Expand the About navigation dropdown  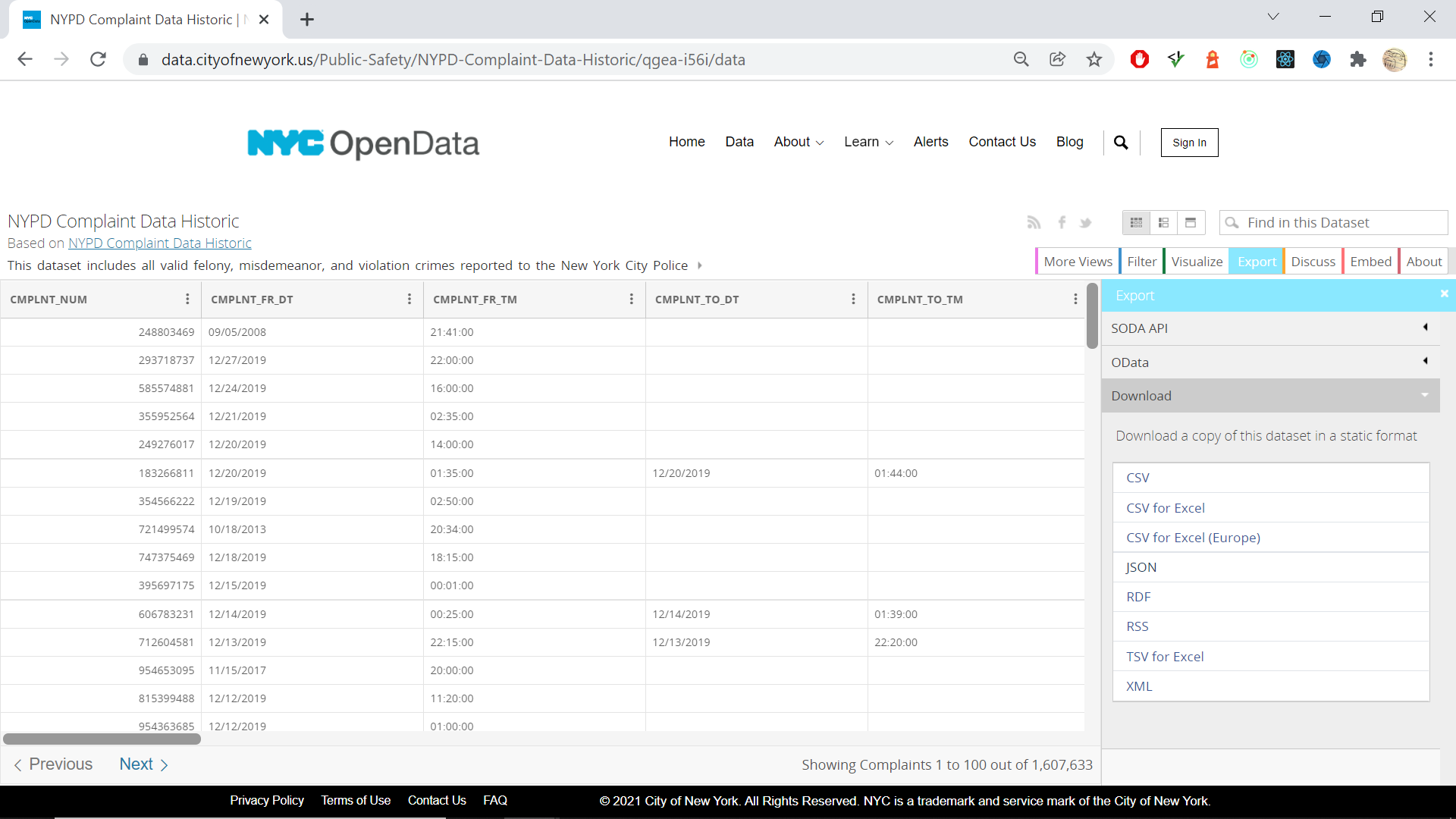click(x=799, y=142)
